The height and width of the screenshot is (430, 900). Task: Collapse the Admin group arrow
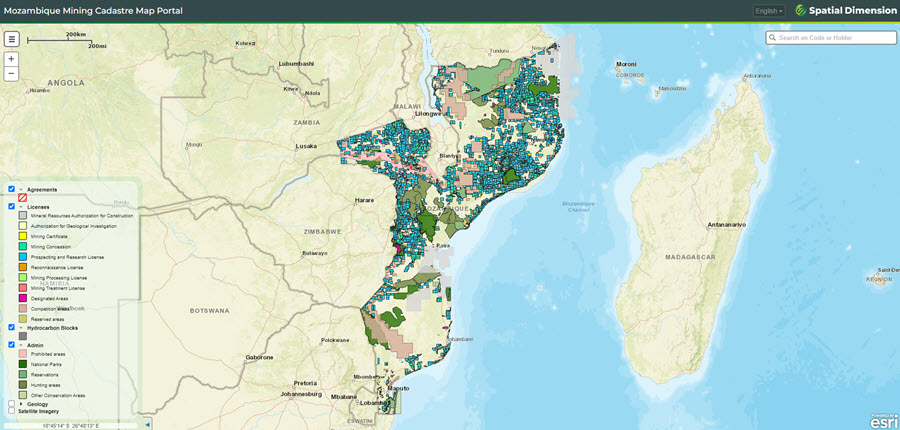click(x=21, y=346)
